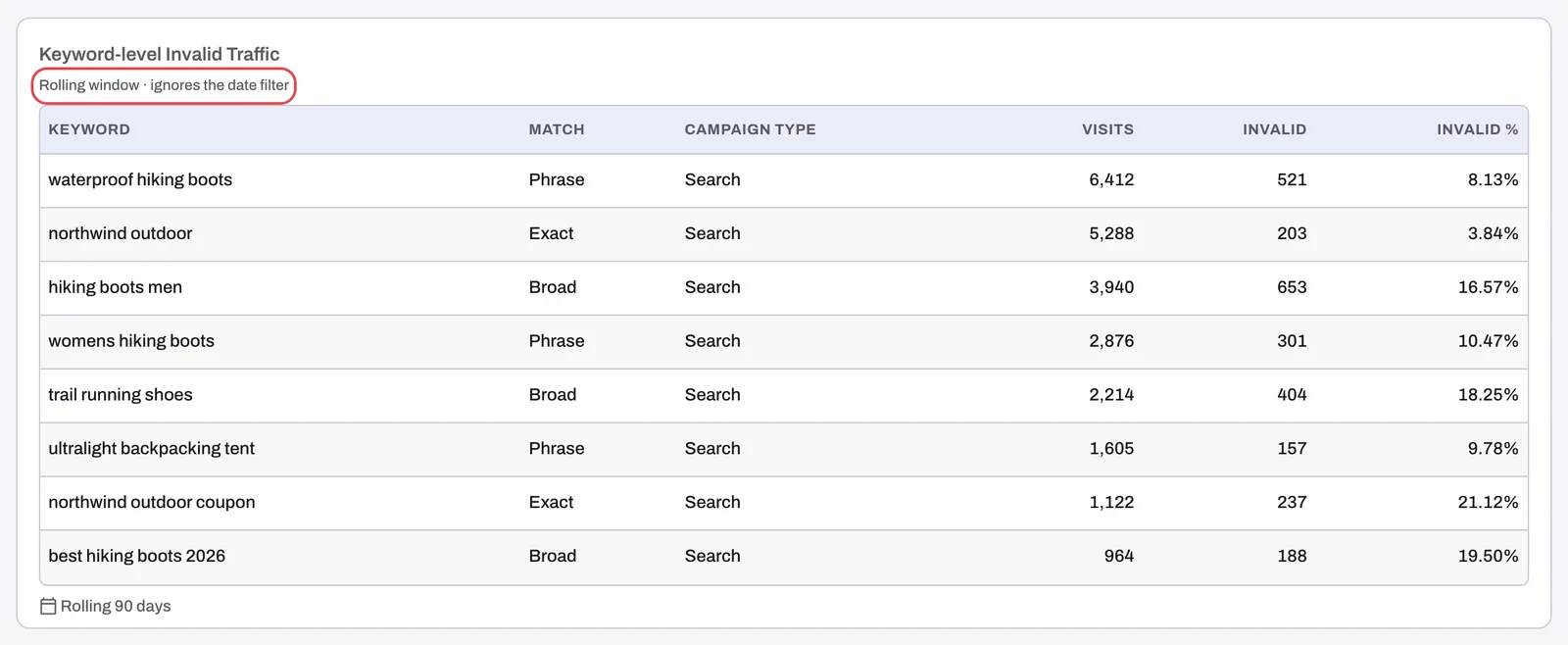Viewport: 1568px width, 645px height.
Task: Click the Invalid % column header
Action: pos(1477,129)
